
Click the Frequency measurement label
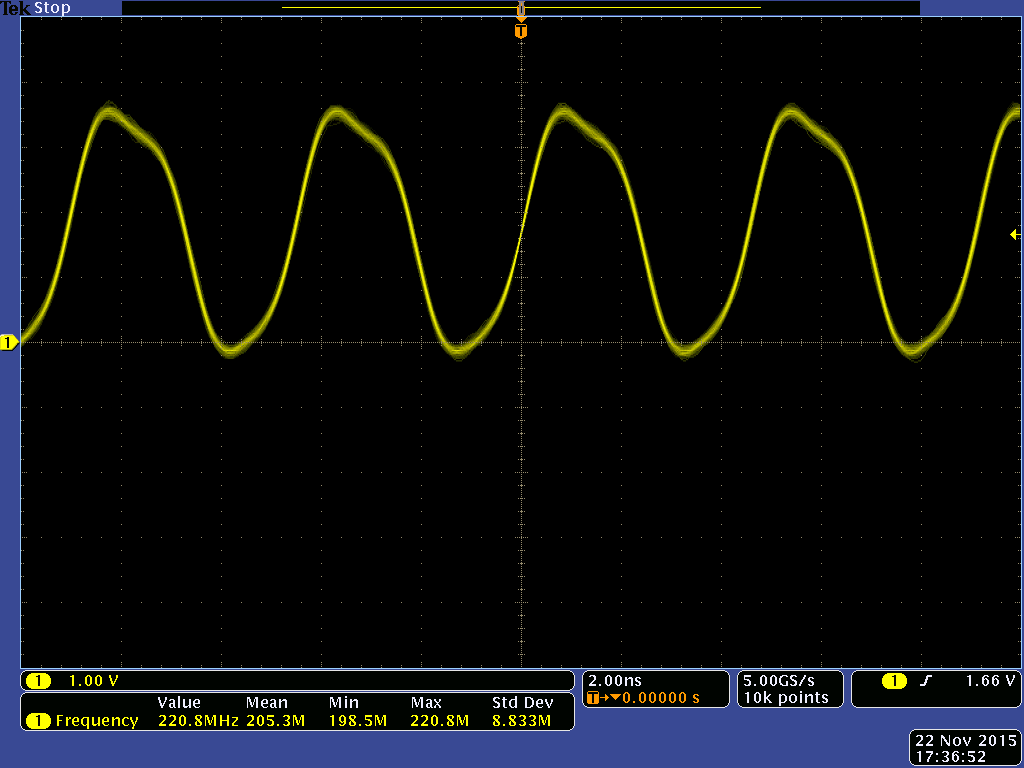tap(97, 720)
